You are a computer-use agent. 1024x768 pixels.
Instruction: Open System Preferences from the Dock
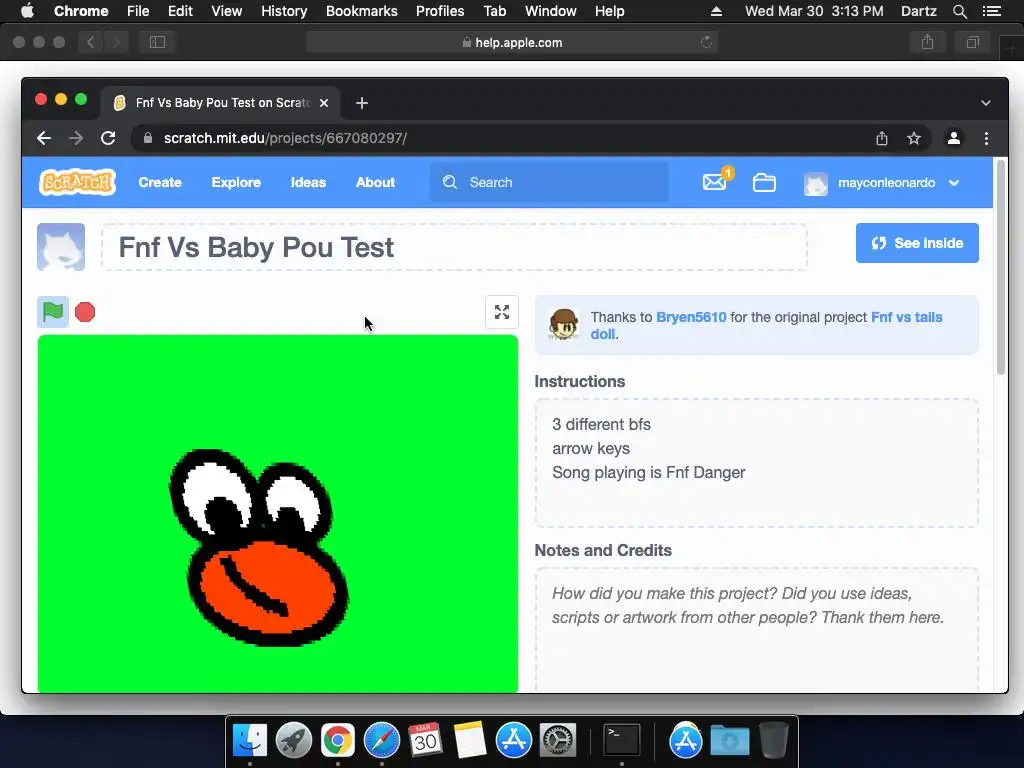coord(558,740)
